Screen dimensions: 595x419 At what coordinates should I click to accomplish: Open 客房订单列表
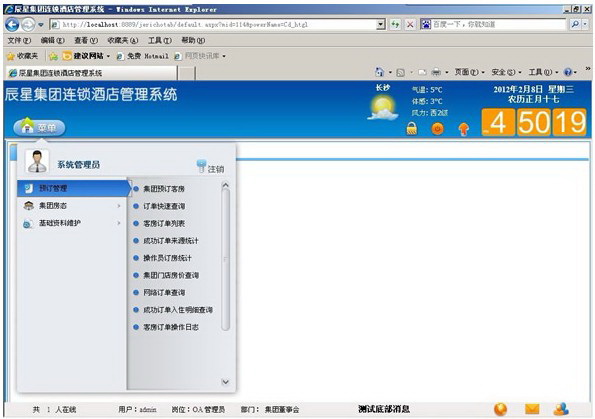(x=164, y=224)
